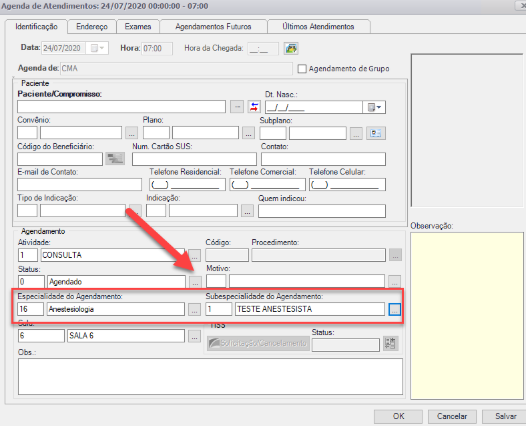Open patient lookup button next to Paciente/Compromisso
The height and width of the screenshot is (426, 526).
point(237,107)
